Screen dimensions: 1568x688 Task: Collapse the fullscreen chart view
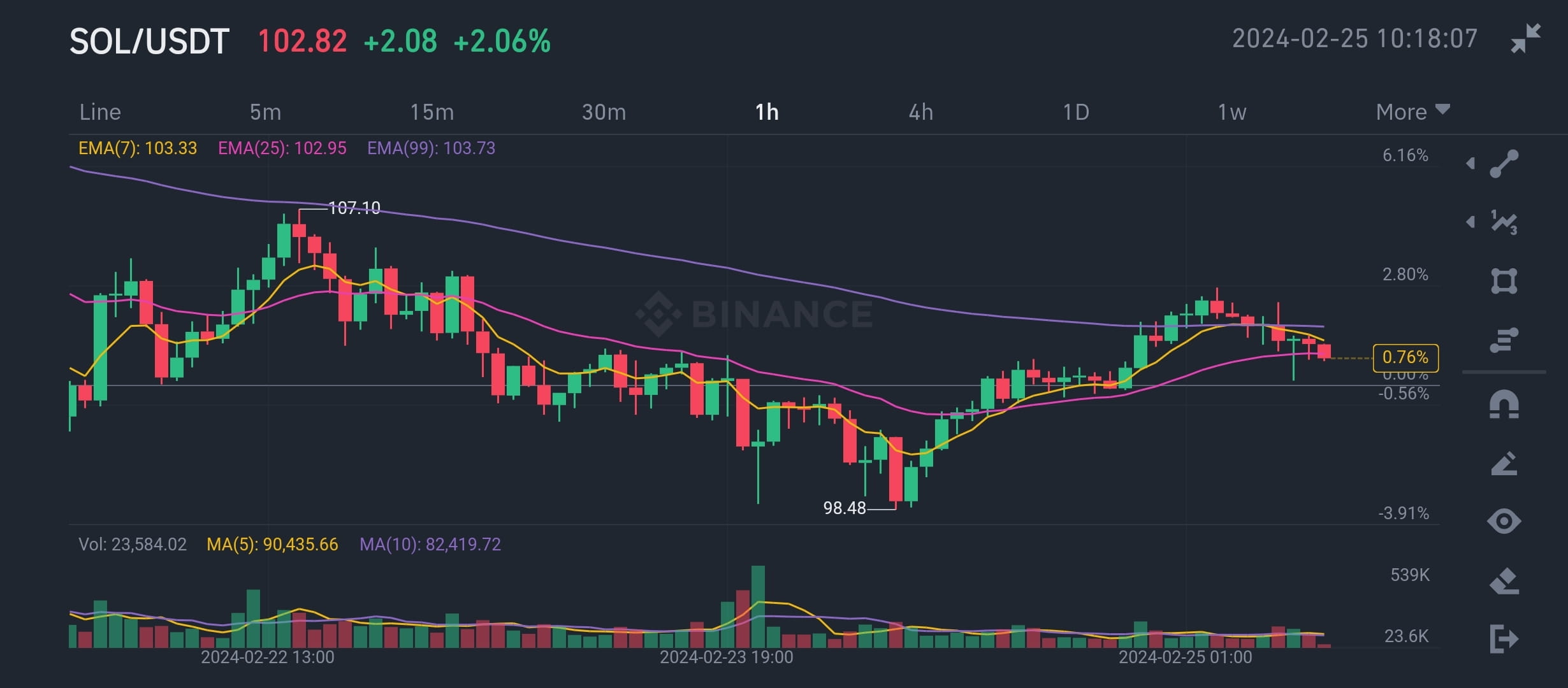tap(1527, 39)
